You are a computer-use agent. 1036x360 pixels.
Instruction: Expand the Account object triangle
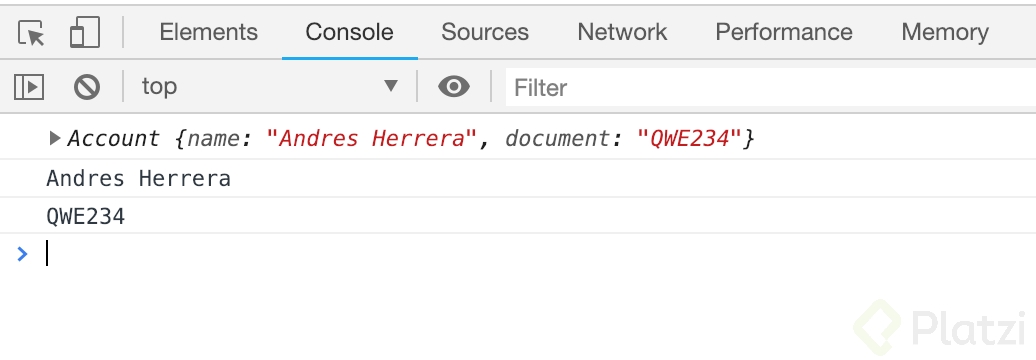click(x=56, y=138)
